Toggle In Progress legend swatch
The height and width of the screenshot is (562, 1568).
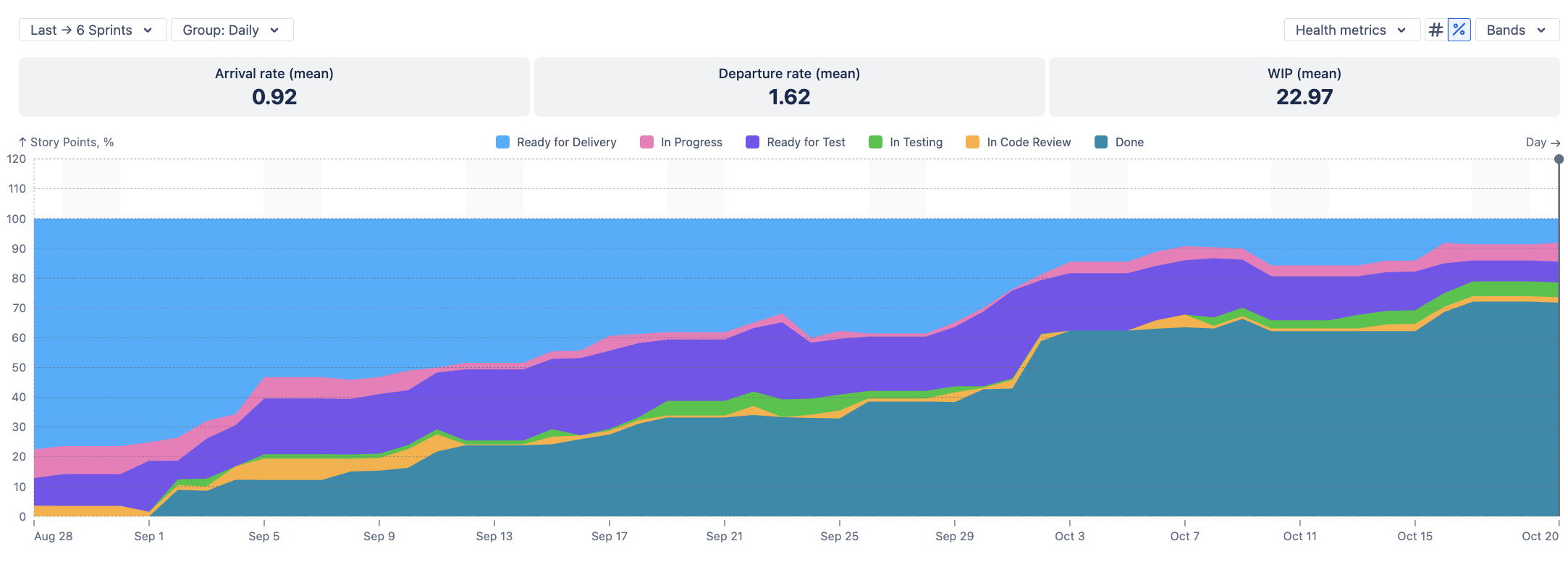pos(646,142)
